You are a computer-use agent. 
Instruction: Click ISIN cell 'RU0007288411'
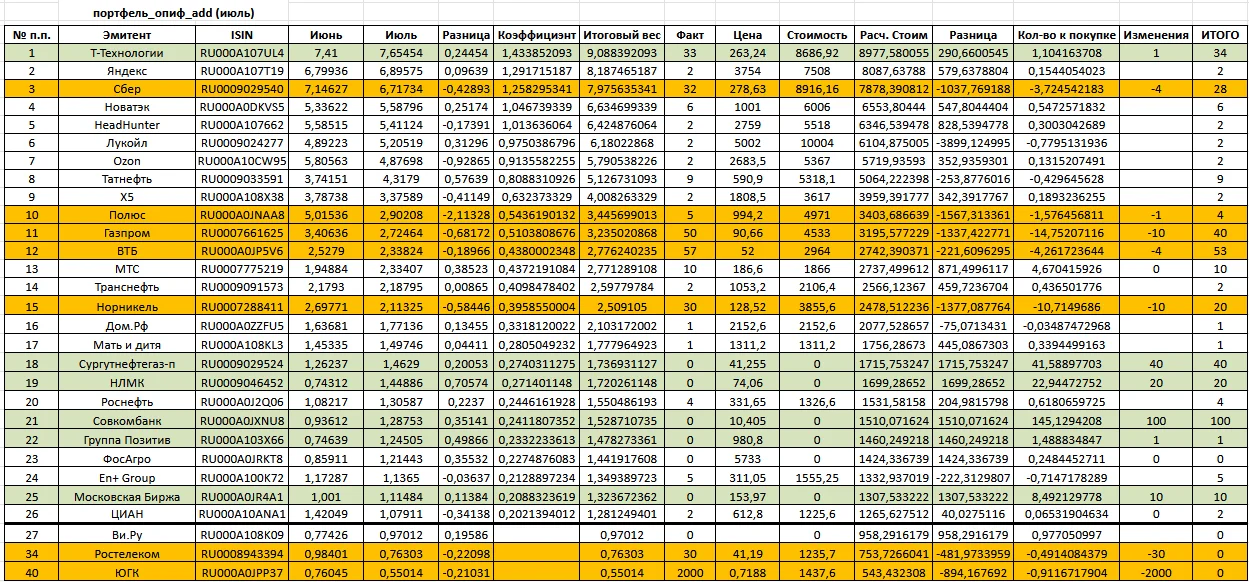(x=240, y=308)
